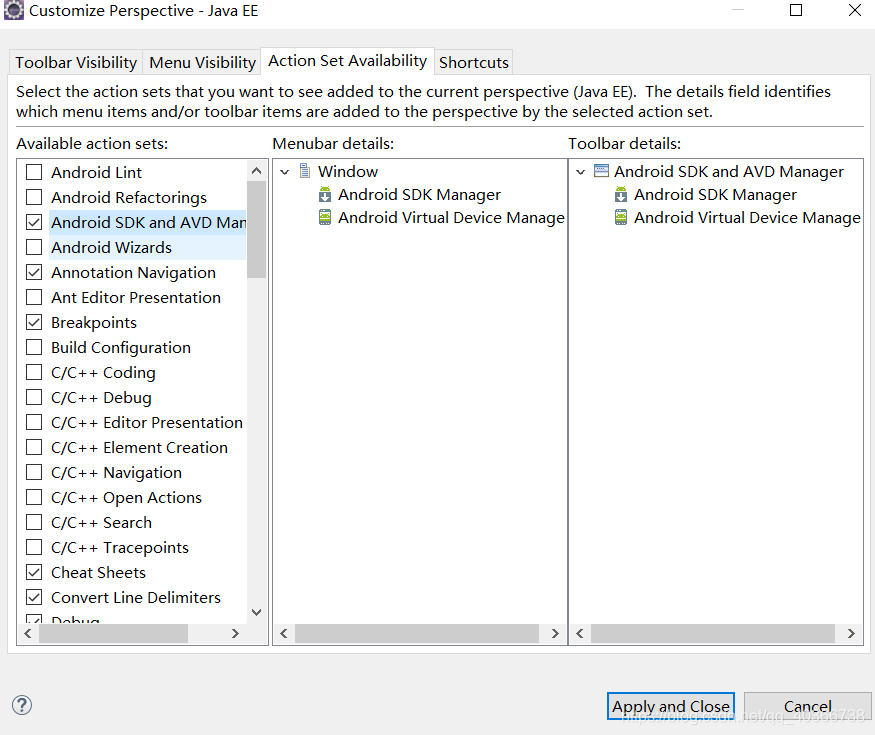Enable the C/C++ Editor Presentation checkbox
875x735 pixels.
pyautogui.click(x=34, y=422)
